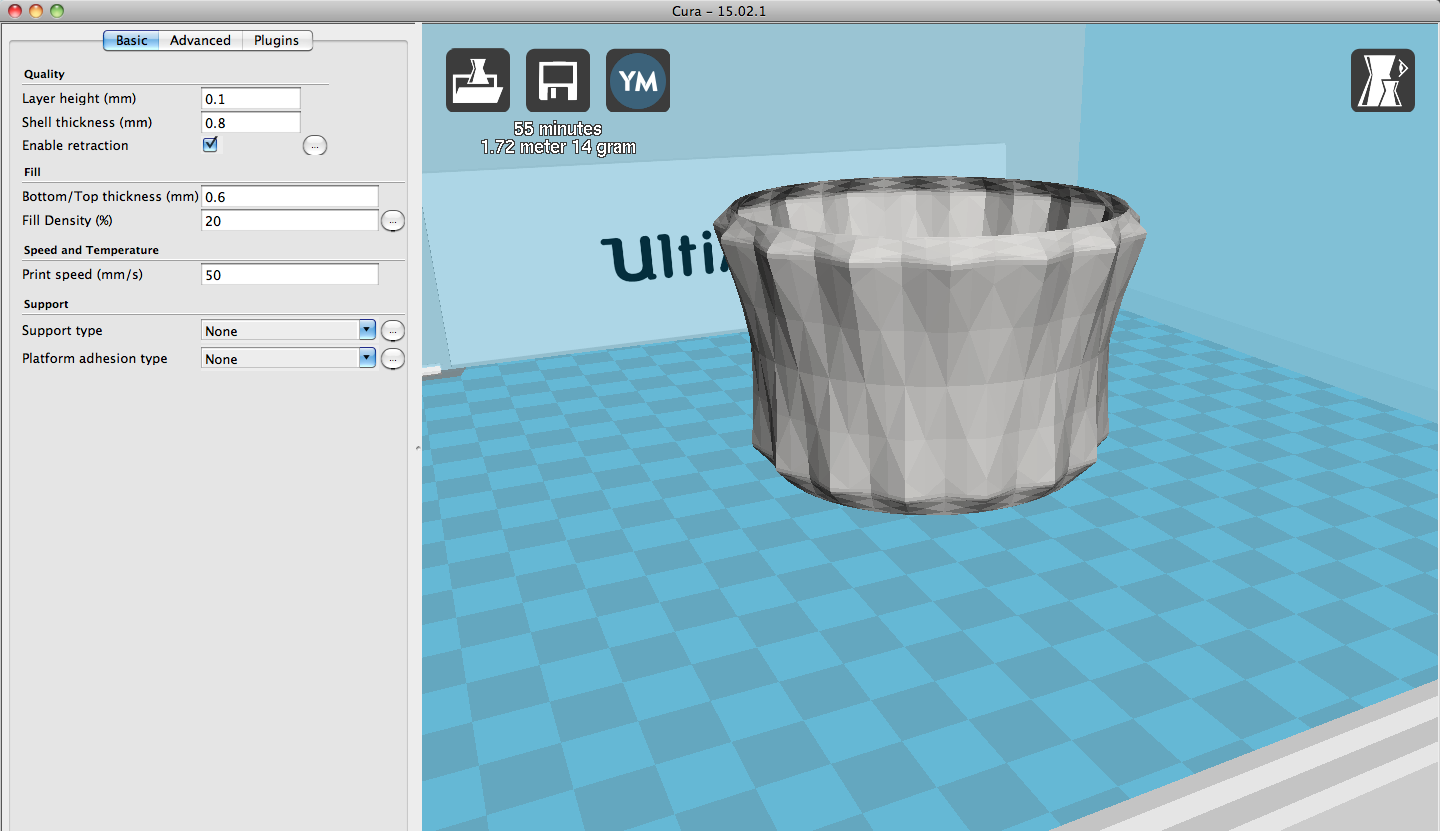Click the Bottom/Top thickness field
The width and height of the screenshot is (1440, 831).
(289, 197)
